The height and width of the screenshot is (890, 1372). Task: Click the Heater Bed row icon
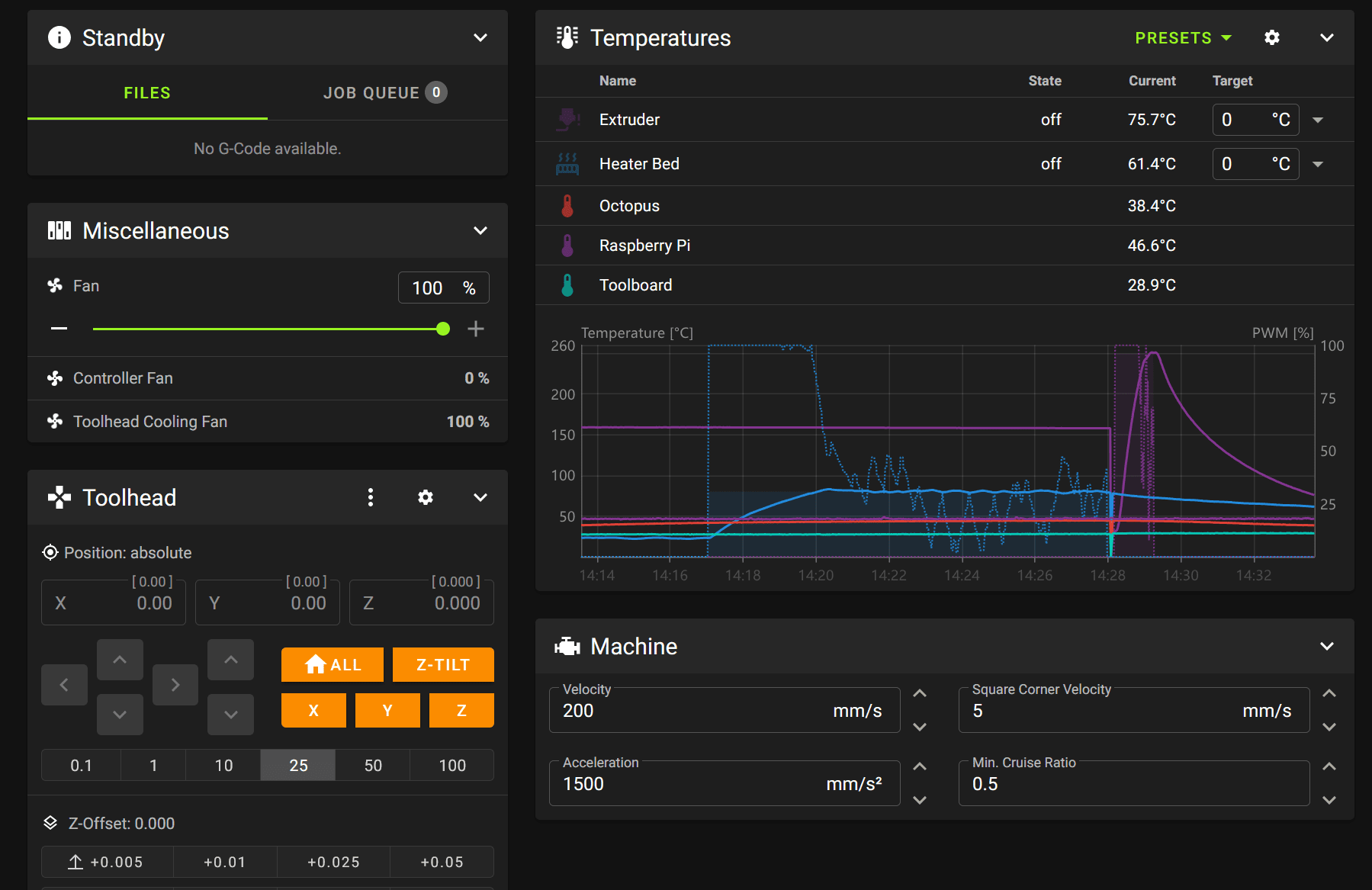click(x=567, y=163)
